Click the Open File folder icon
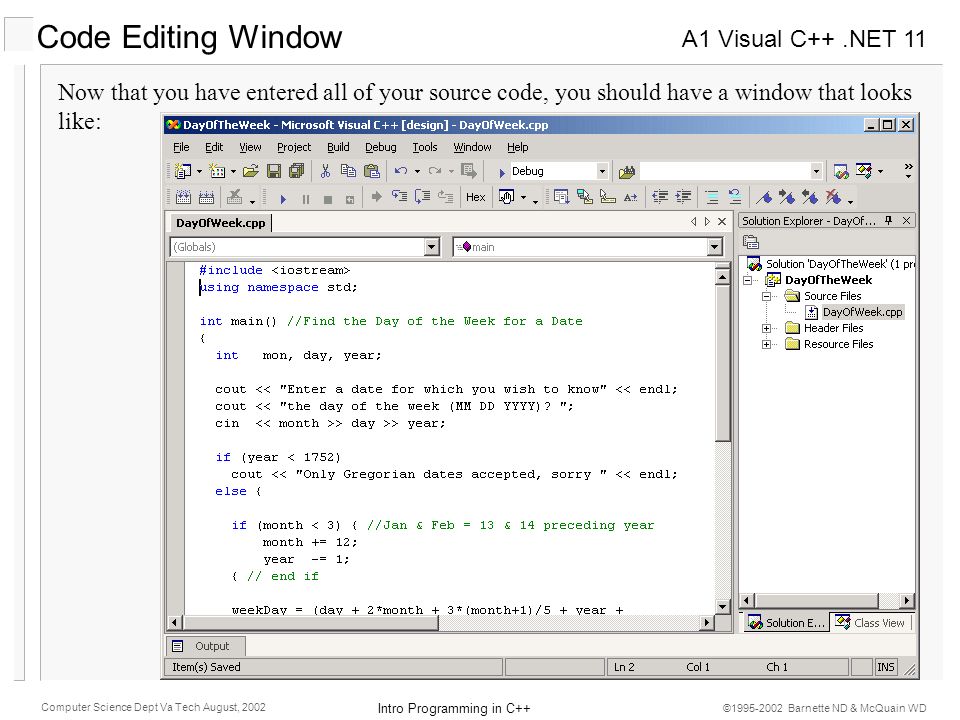This screenshot has width=960, height=720. click(x=250, y=171)
